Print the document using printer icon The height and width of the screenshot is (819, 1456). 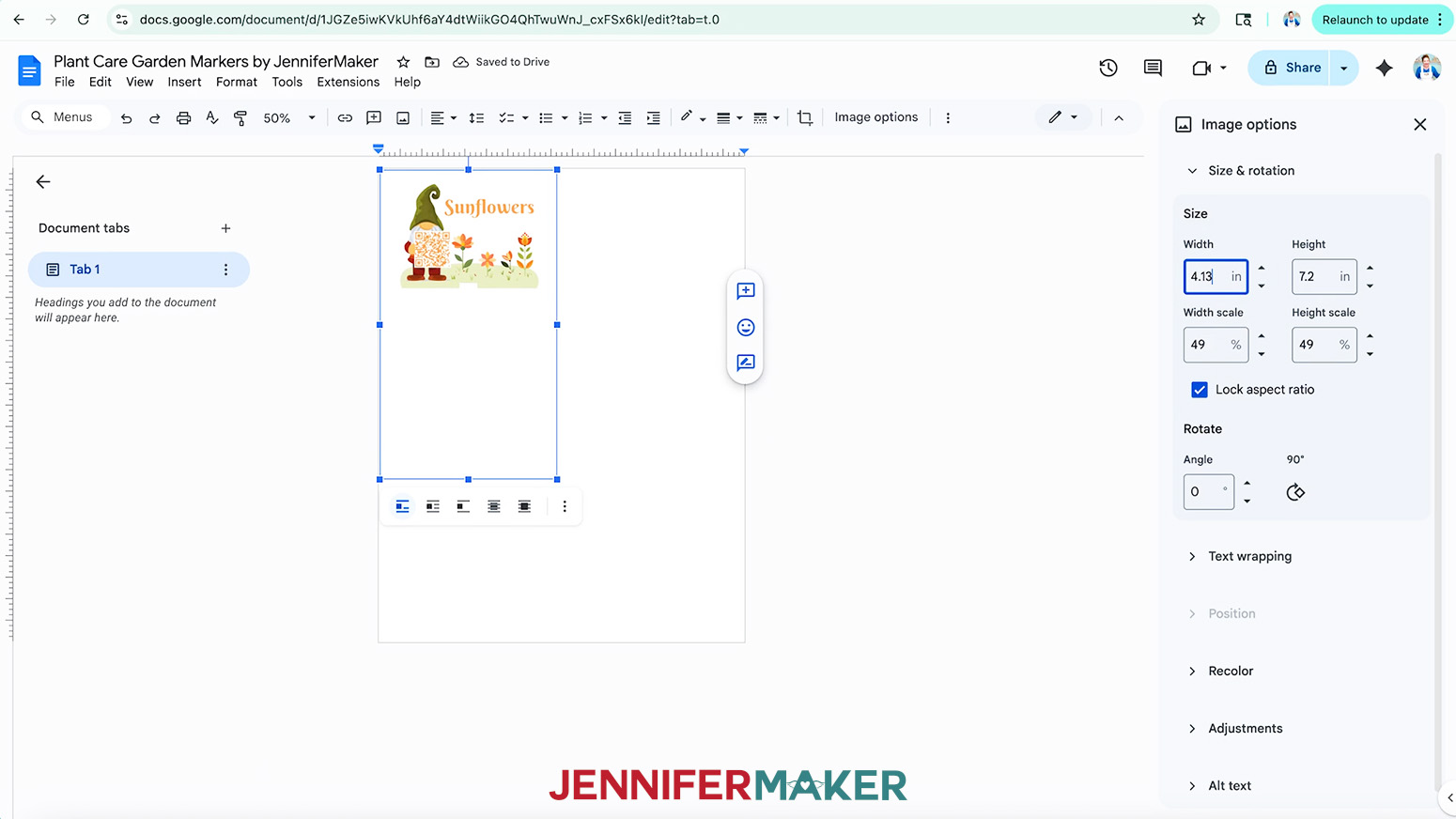click(x=184, y=118)
